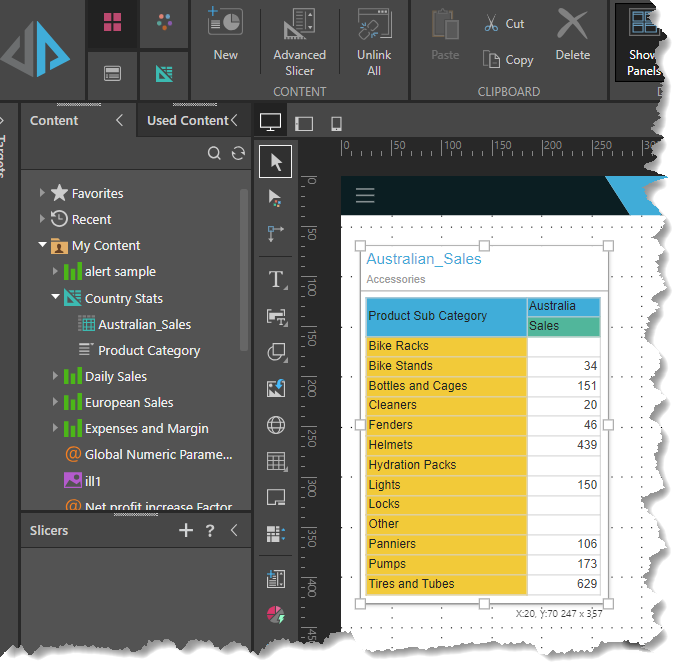Select the Content panel tab

tap(54, 120)
